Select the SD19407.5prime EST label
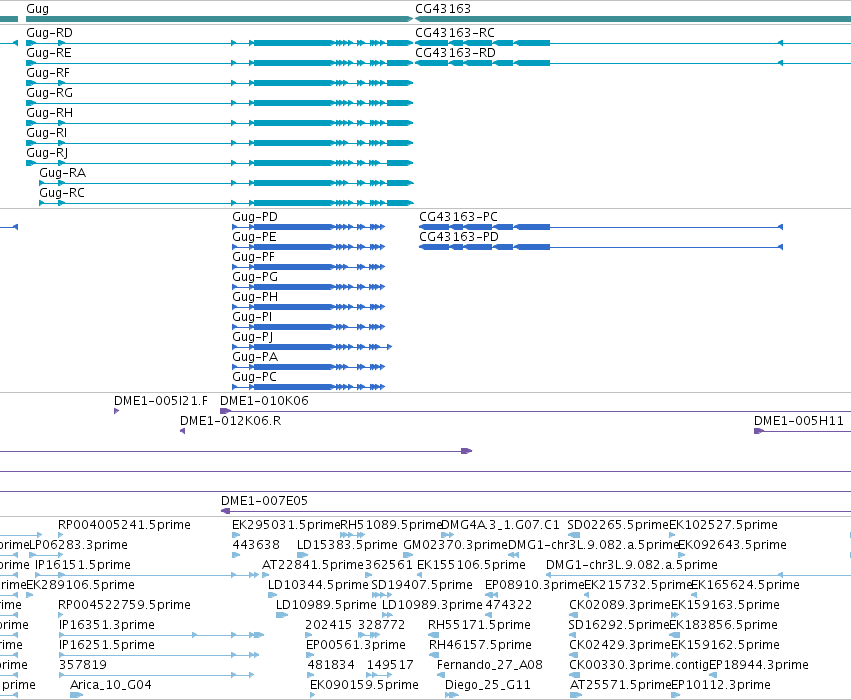Viewport: 851px width, 700px height. click(x=422, y=584)
